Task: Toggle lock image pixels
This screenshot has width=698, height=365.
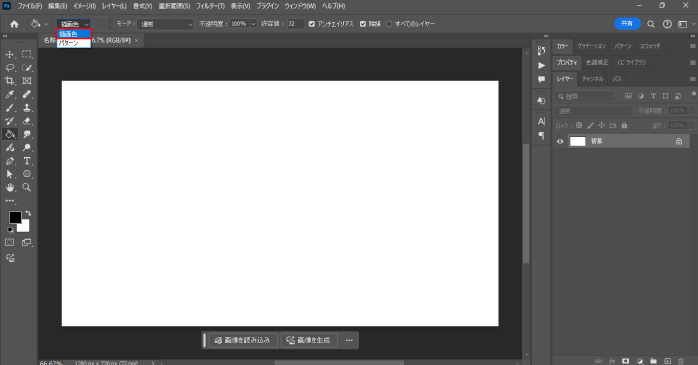Action: pos(590,126)
